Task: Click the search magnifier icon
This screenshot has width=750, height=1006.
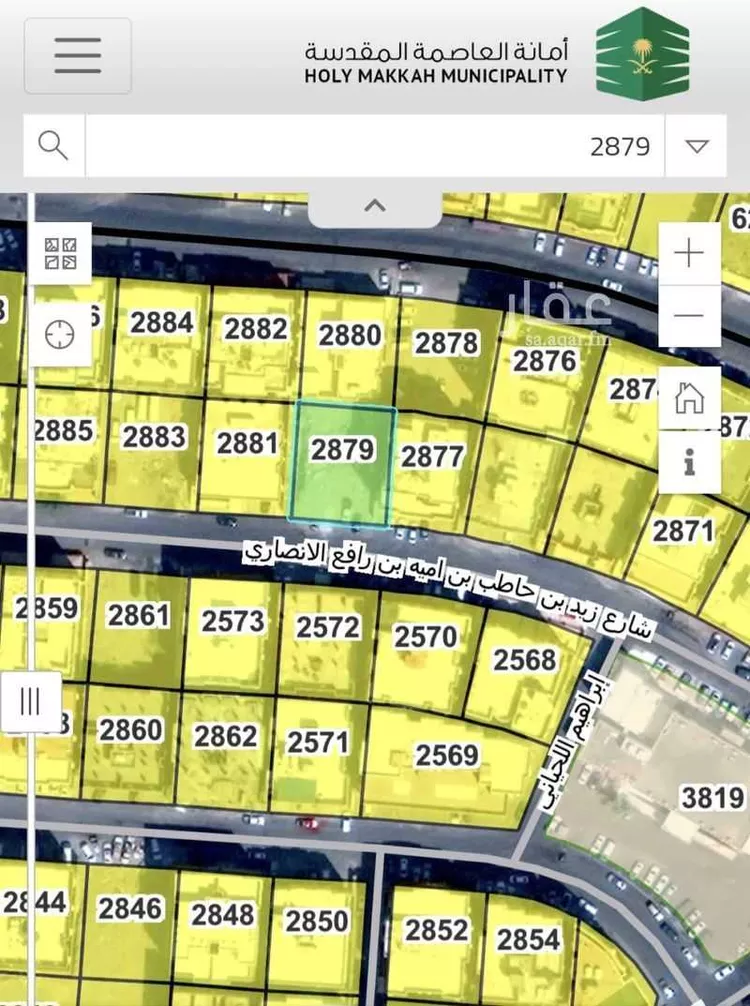Action: coord(54,146)
